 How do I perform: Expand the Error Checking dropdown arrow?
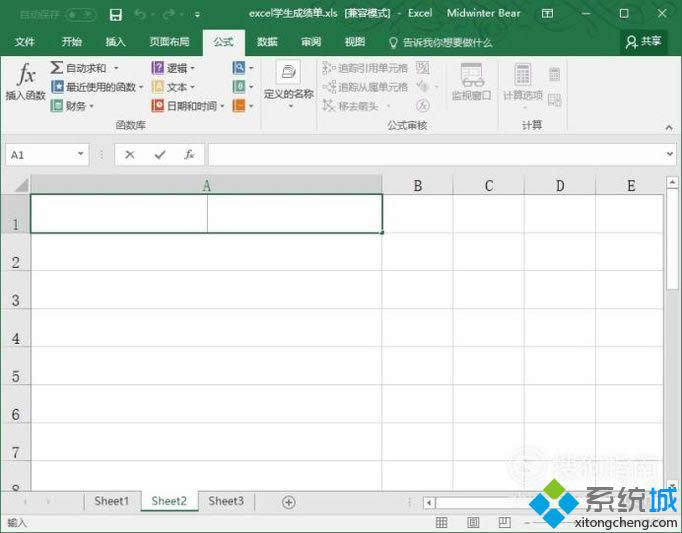tap(436, 87)
